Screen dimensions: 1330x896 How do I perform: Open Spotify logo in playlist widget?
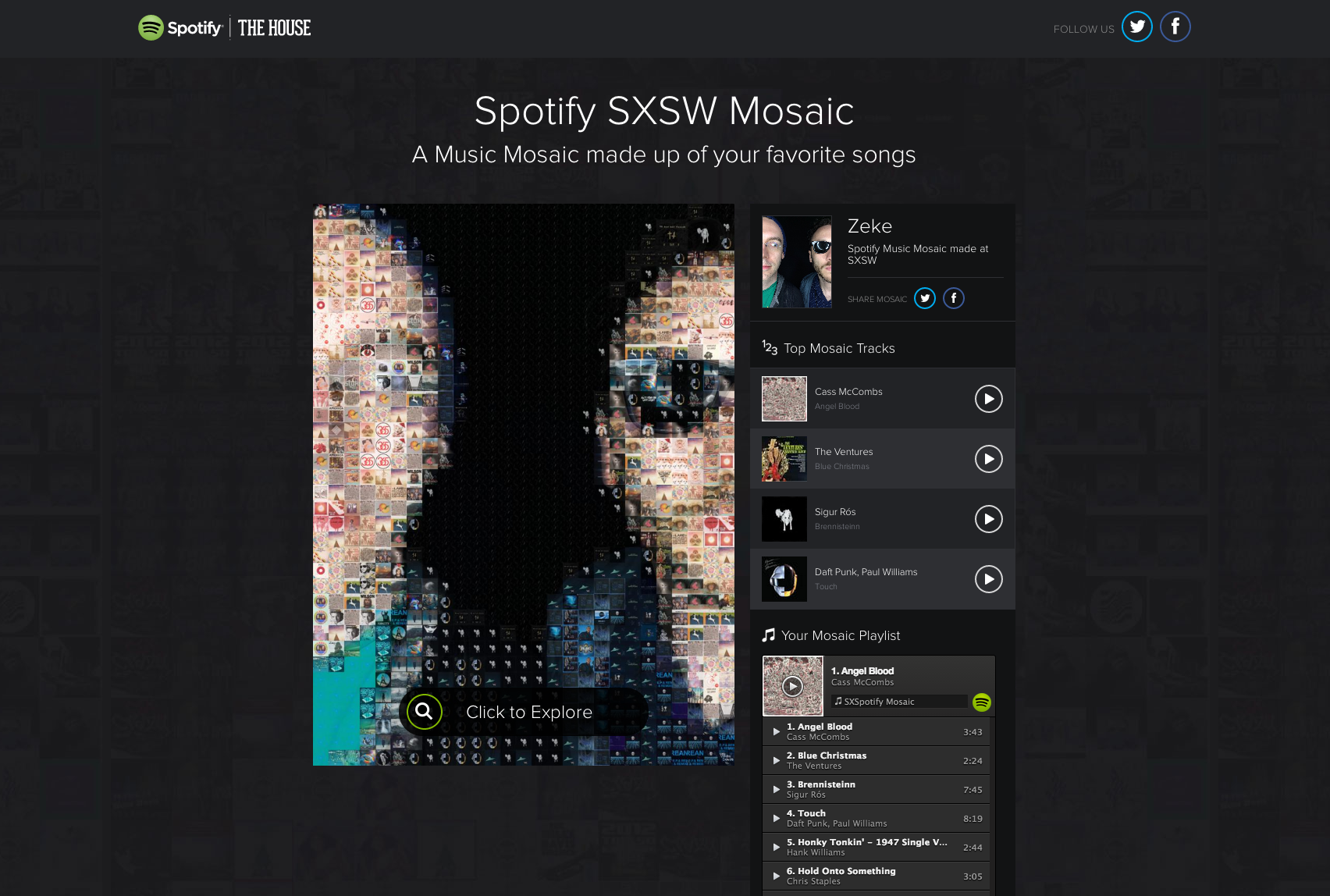981,702
